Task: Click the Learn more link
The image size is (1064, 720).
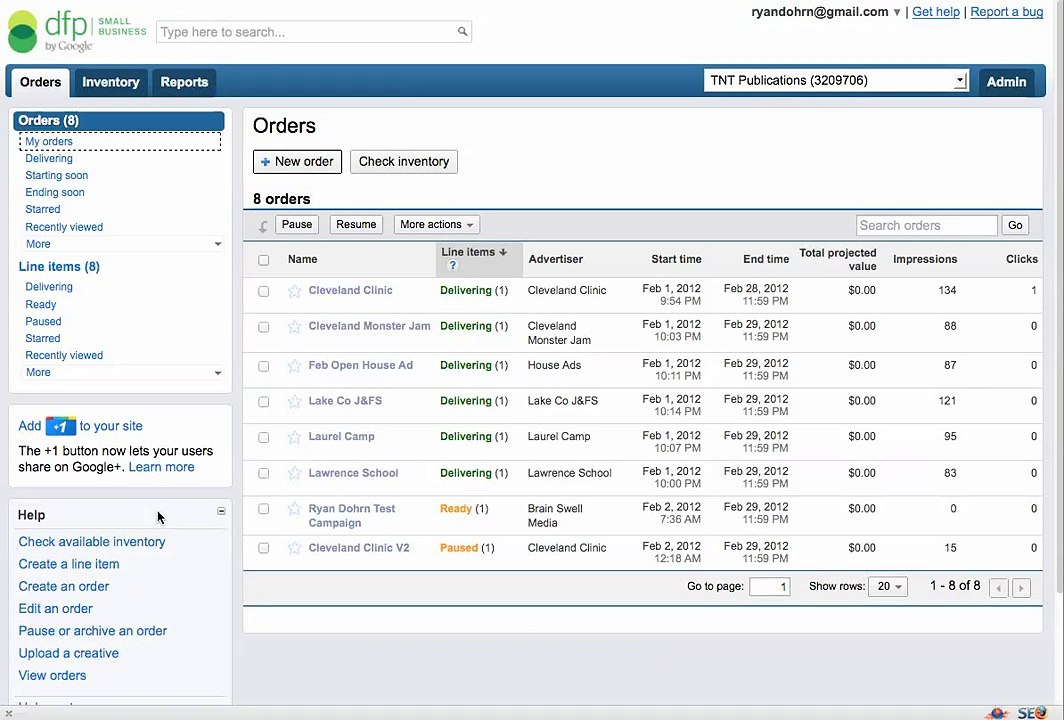Action: tap(162, 467)
